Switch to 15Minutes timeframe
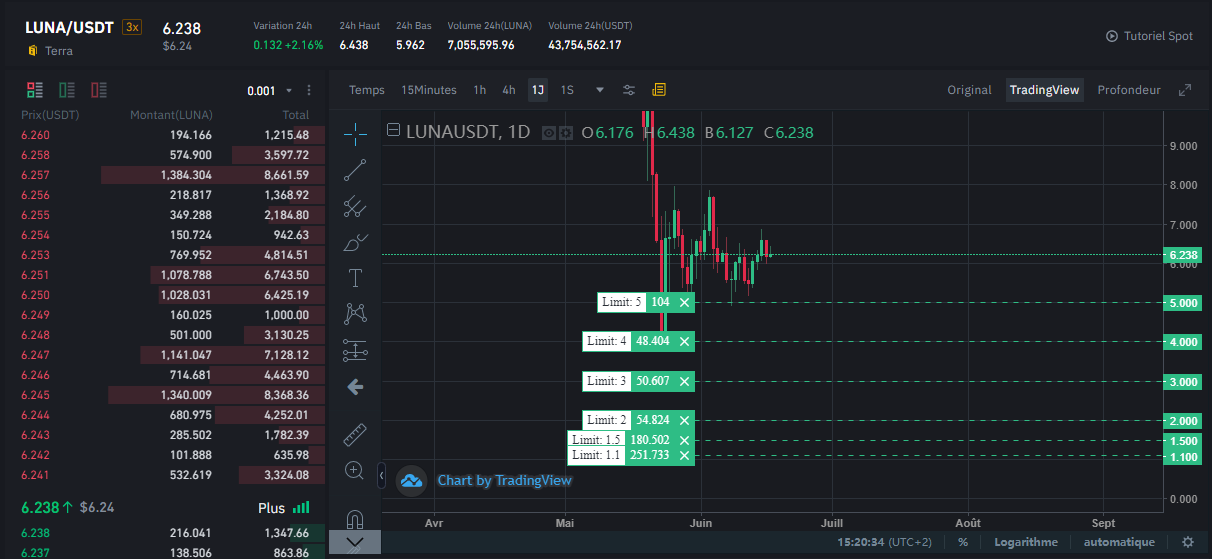 pos(429,90)
